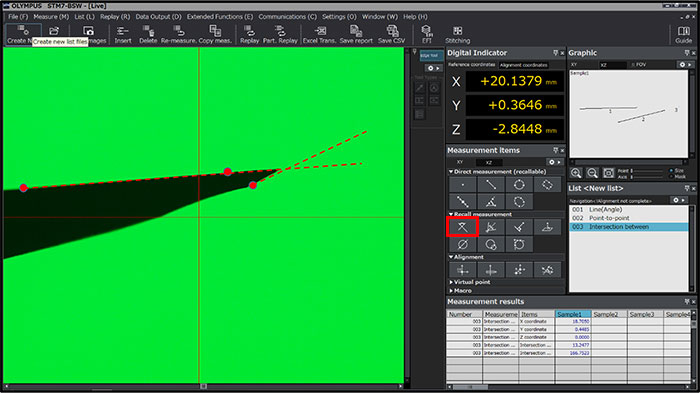Fit the Graphic view to screen

pos(608,173)
